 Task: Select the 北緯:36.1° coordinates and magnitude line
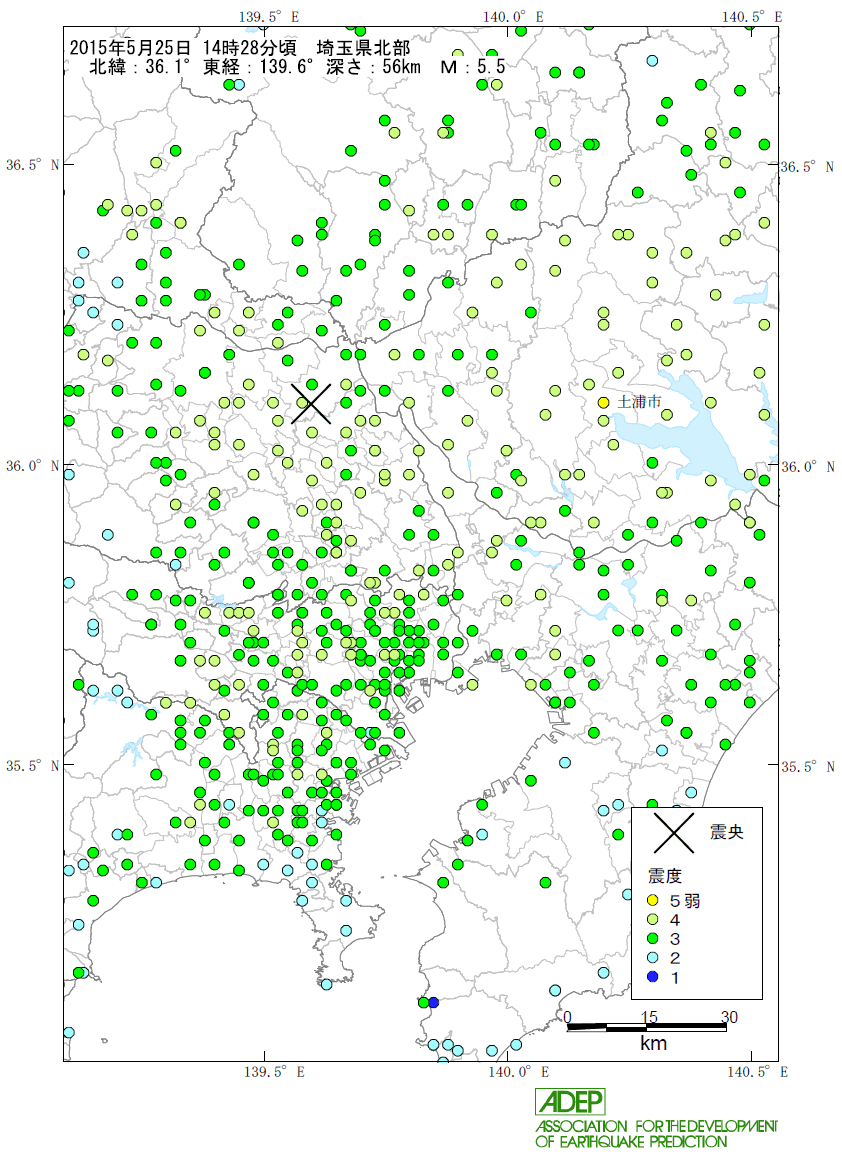[x=296, y=66]
